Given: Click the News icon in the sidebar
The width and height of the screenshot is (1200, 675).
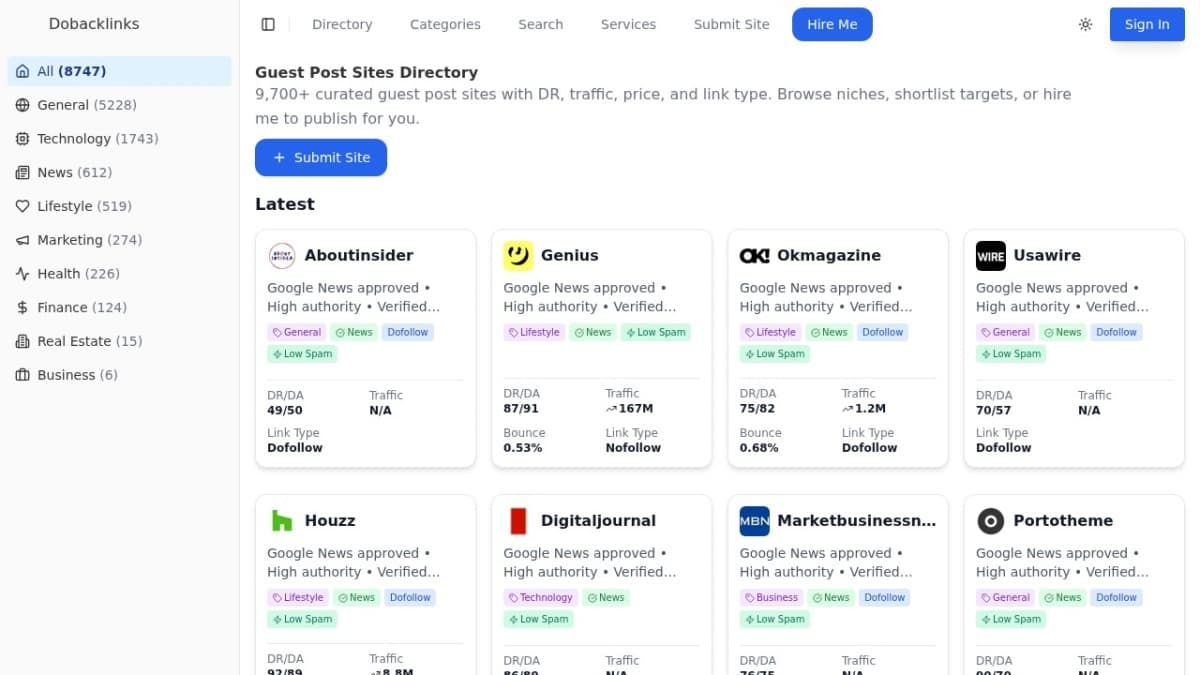Looking at the screenshot, I should tap(22, 172).
